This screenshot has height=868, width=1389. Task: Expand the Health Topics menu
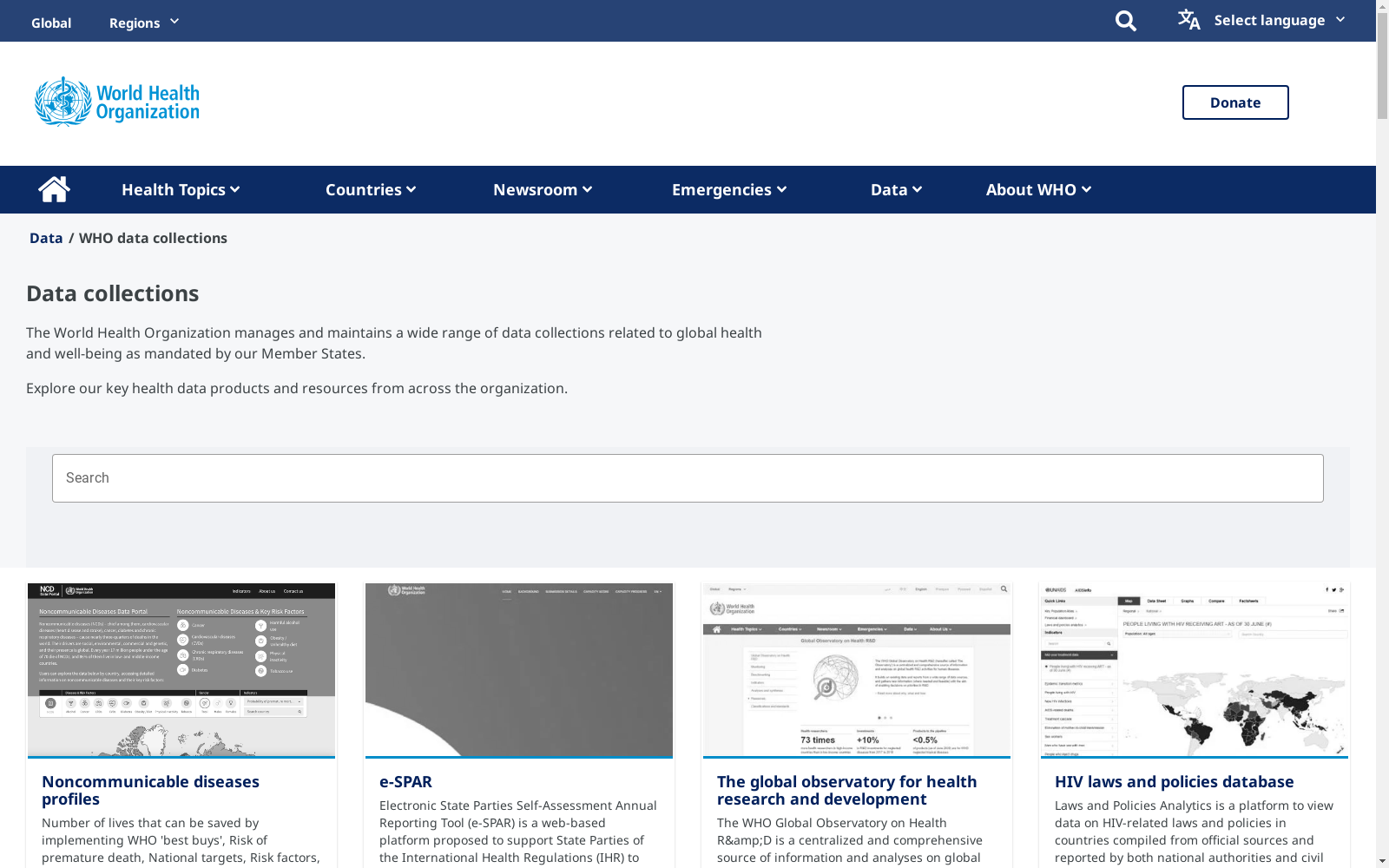tap(181, 189)
